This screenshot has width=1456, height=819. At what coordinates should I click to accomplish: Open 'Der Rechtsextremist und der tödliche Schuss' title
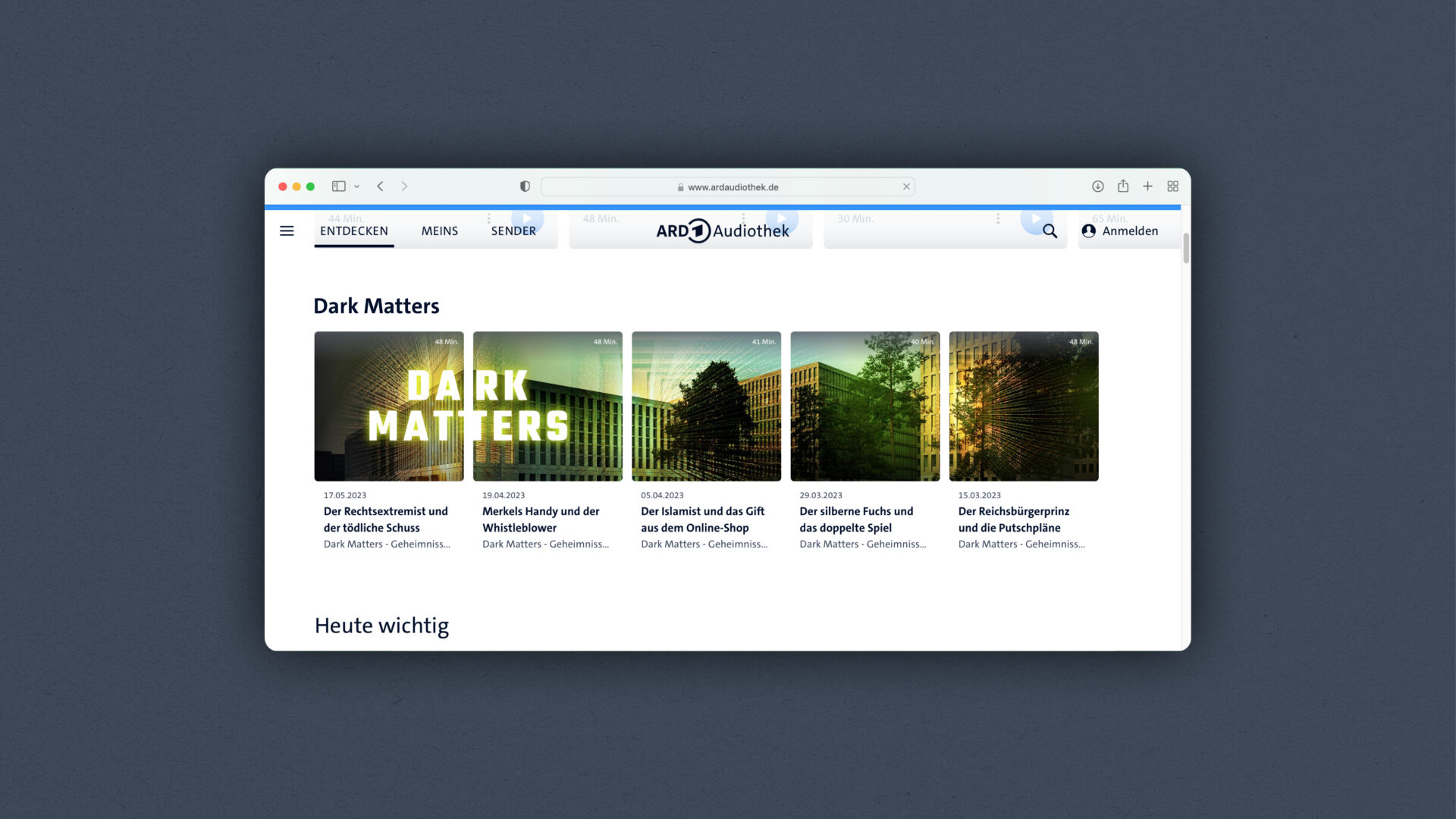pos(386,519)
